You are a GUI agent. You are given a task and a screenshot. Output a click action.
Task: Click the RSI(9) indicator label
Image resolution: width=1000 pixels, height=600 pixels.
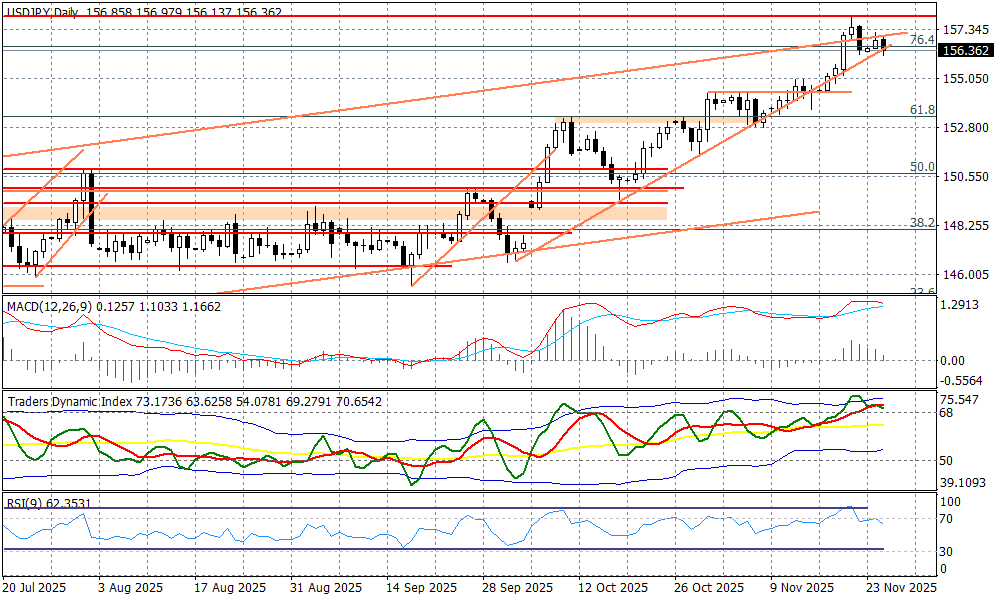tap(25, 503)
